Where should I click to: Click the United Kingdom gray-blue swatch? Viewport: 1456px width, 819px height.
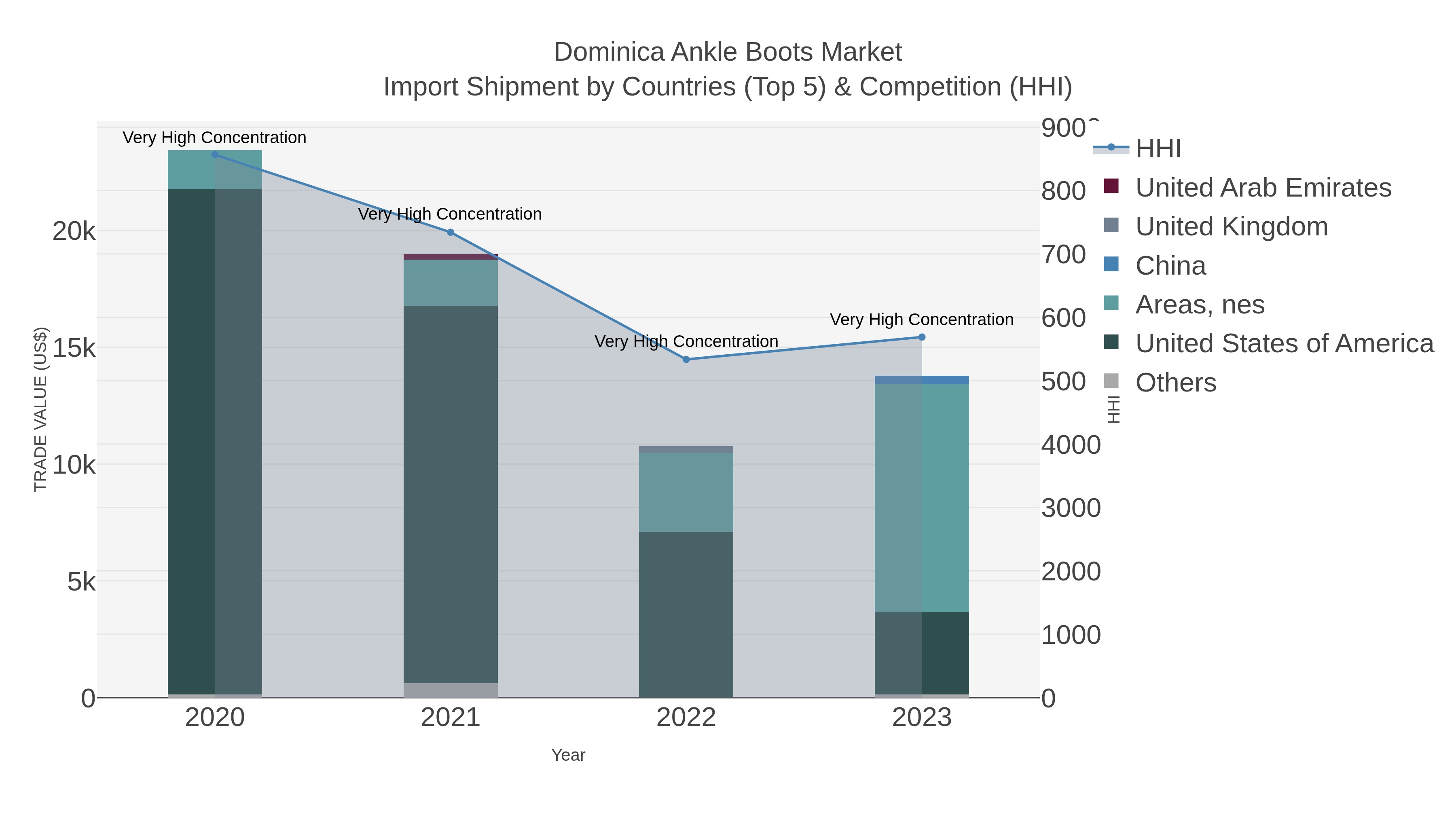(1111, 225)
